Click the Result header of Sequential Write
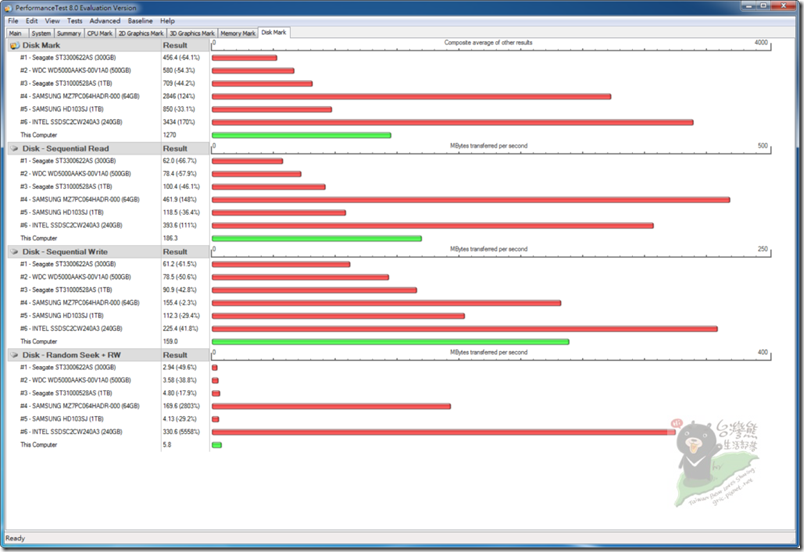This screenshot has height=552, width=804. point(175,252)
